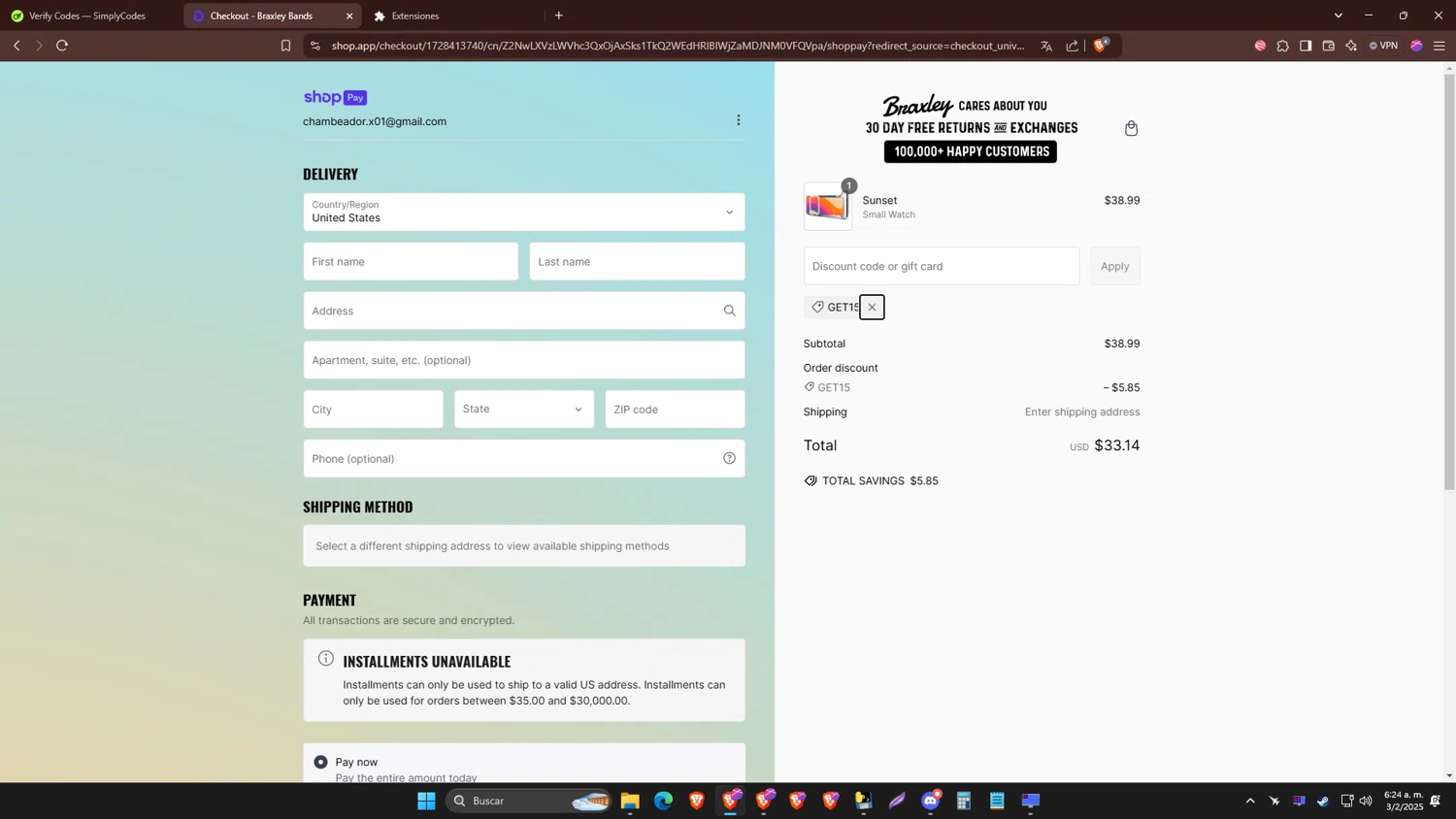The width and height of the screenshot is (1456, 819).
Task: Open the Brave Wallet icon
Action: coord(1329,46)
